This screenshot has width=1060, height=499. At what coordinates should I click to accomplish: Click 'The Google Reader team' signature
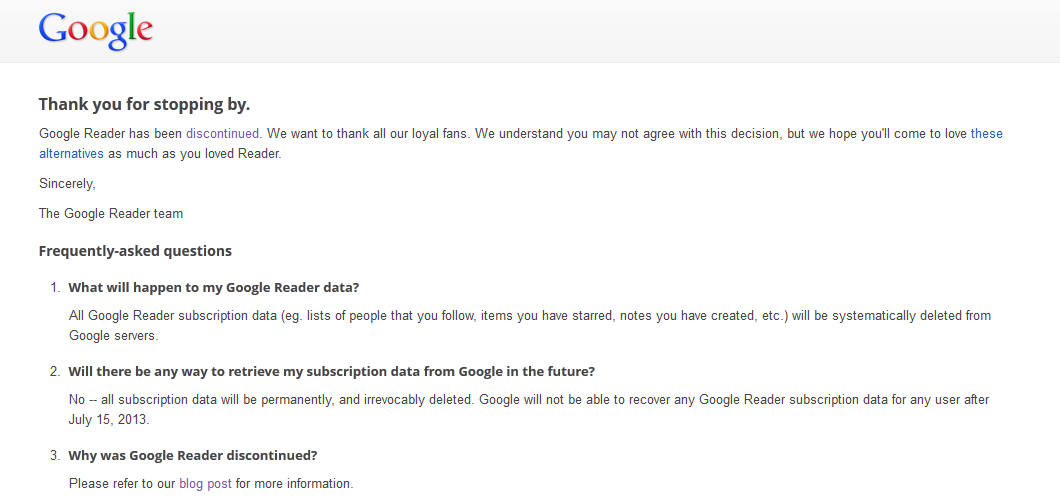[x=111, y=214]
